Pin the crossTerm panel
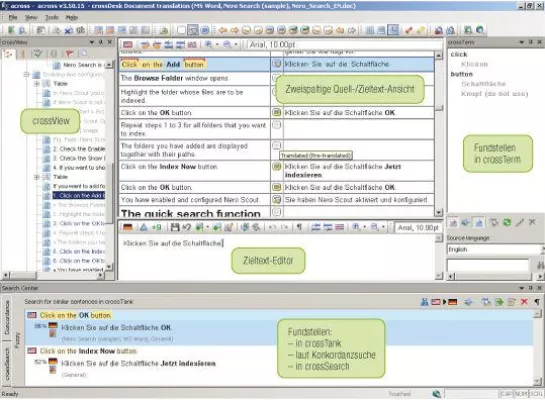This screenshot has height=400, width=545. [x=531, y=42]
